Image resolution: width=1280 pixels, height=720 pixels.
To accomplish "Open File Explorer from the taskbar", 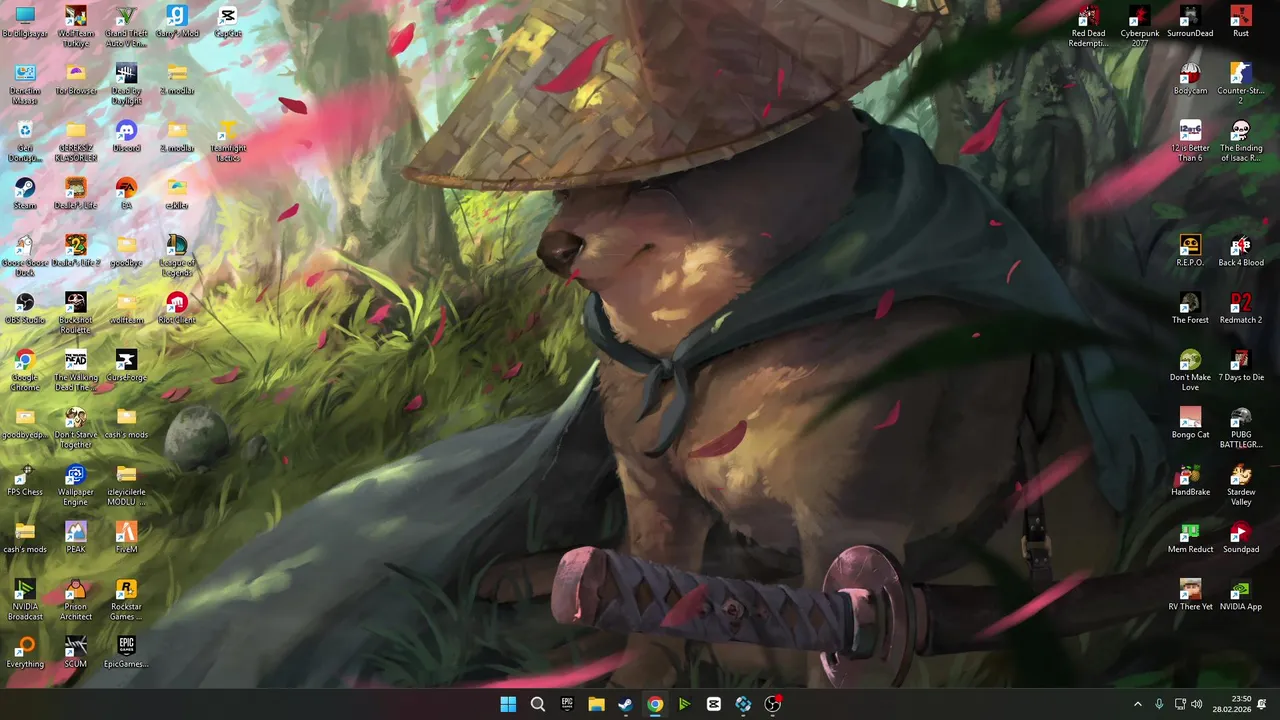I will click(x=596, y=704).
